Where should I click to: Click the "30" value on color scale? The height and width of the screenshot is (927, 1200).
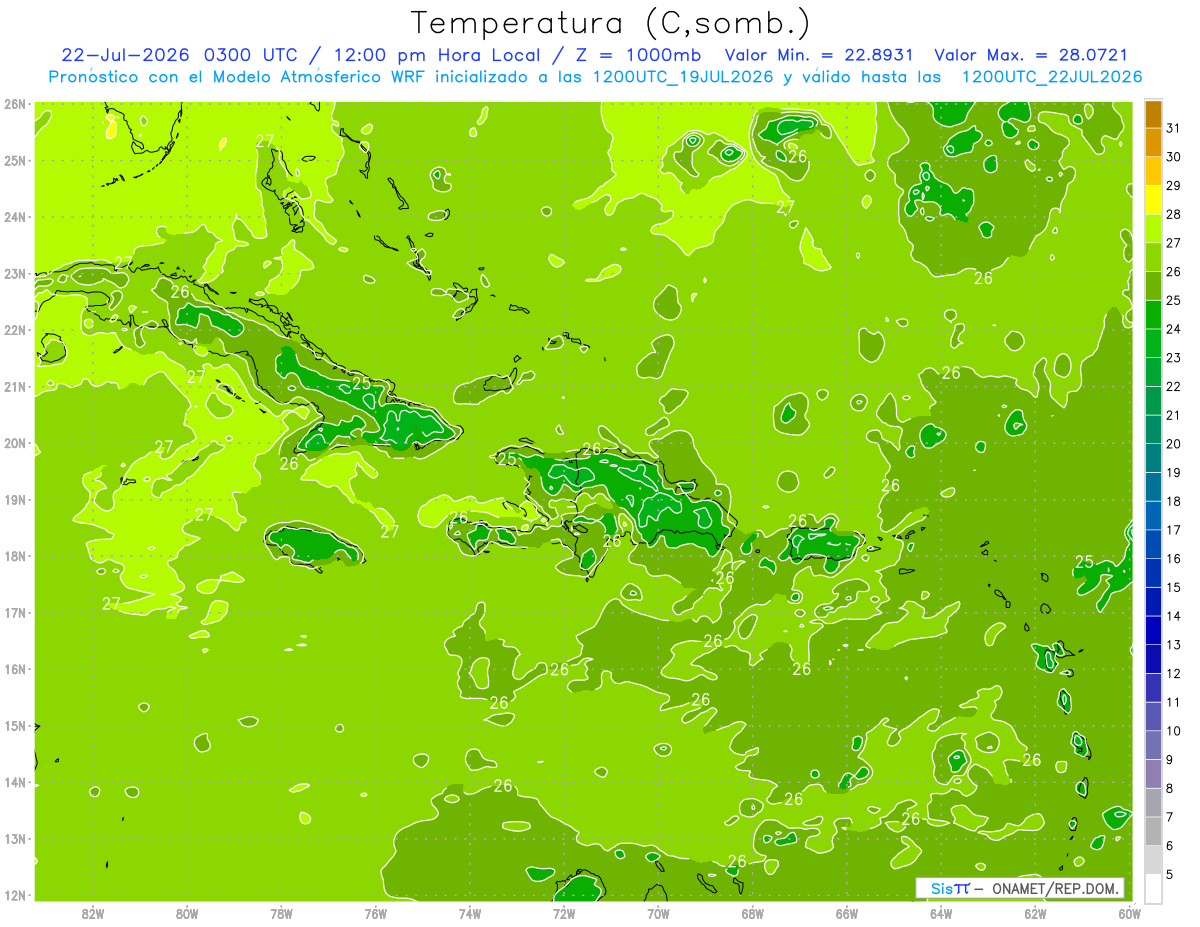[x=1174, y=157]
